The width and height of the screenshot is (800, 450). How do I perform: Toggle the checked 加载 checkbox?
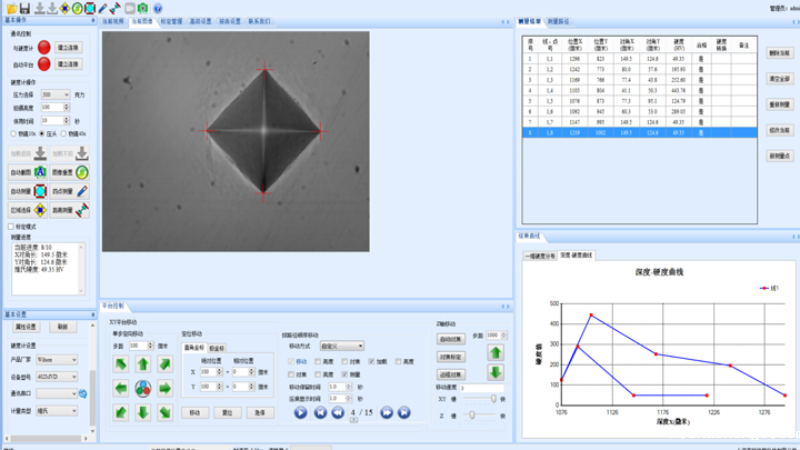tap(371, 361)
